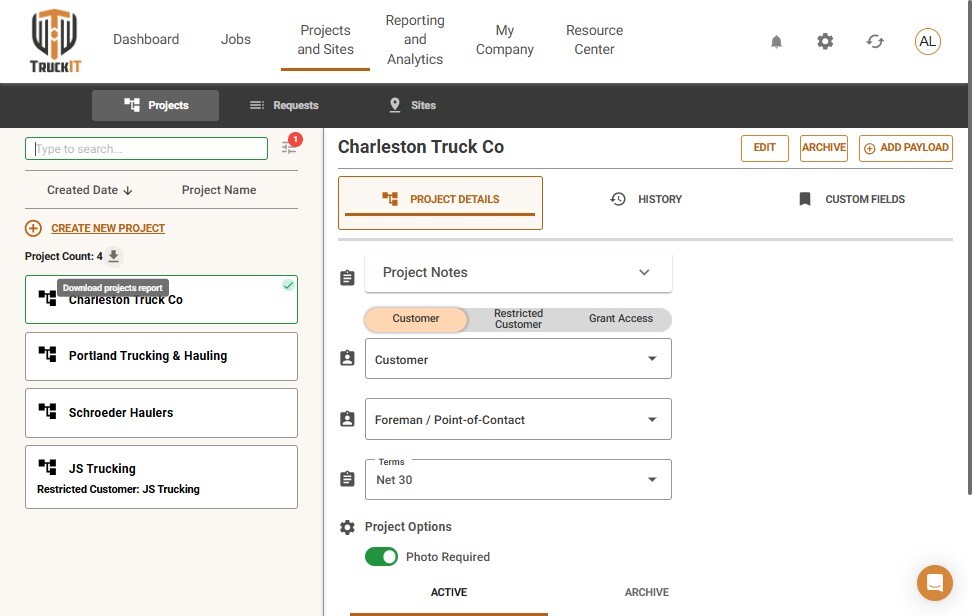Click the sync refresh icon
972x616 pixels.
pos(875,42)
